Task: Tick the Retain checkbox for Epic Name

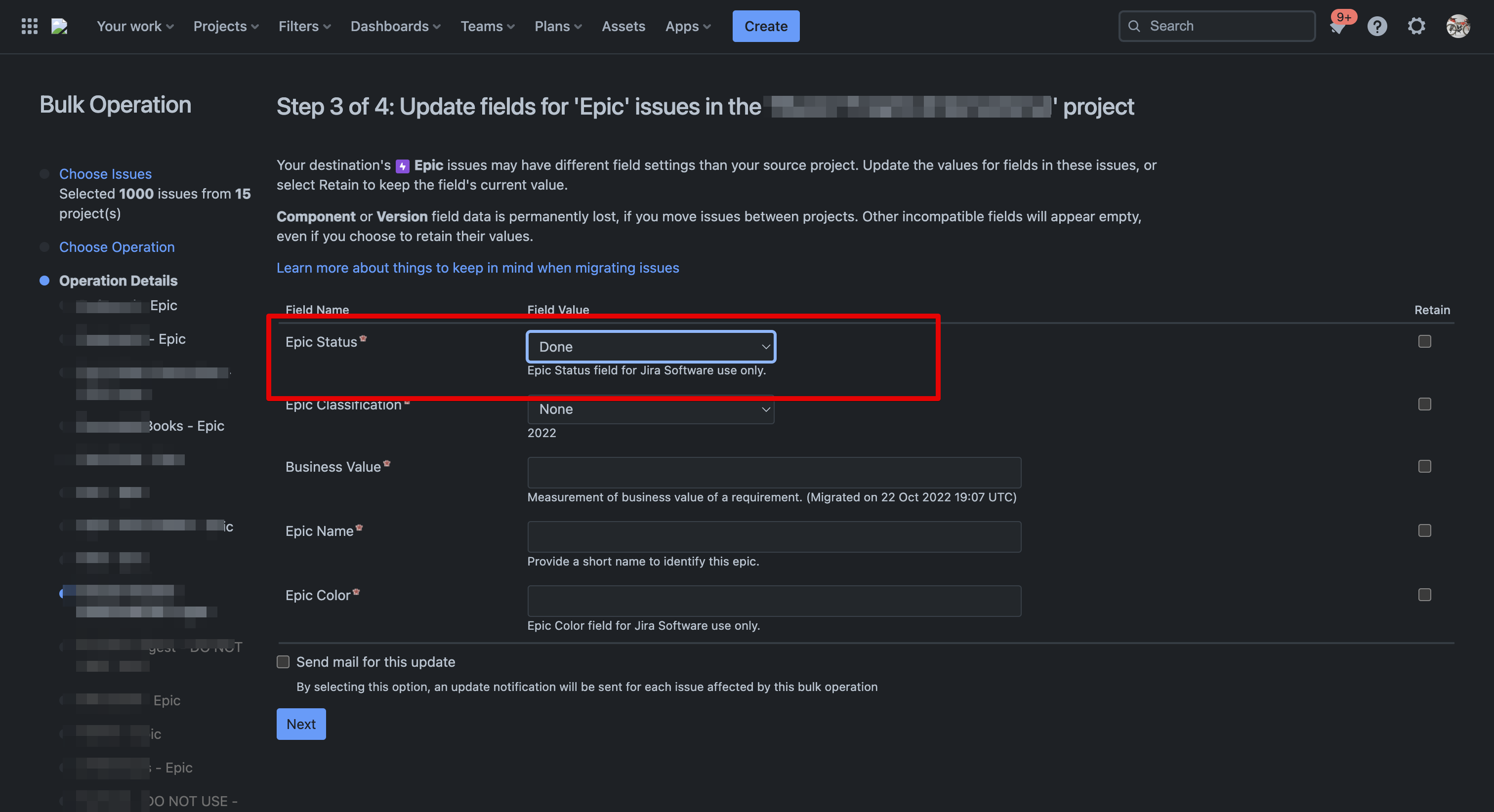Action: [1424, 530]
